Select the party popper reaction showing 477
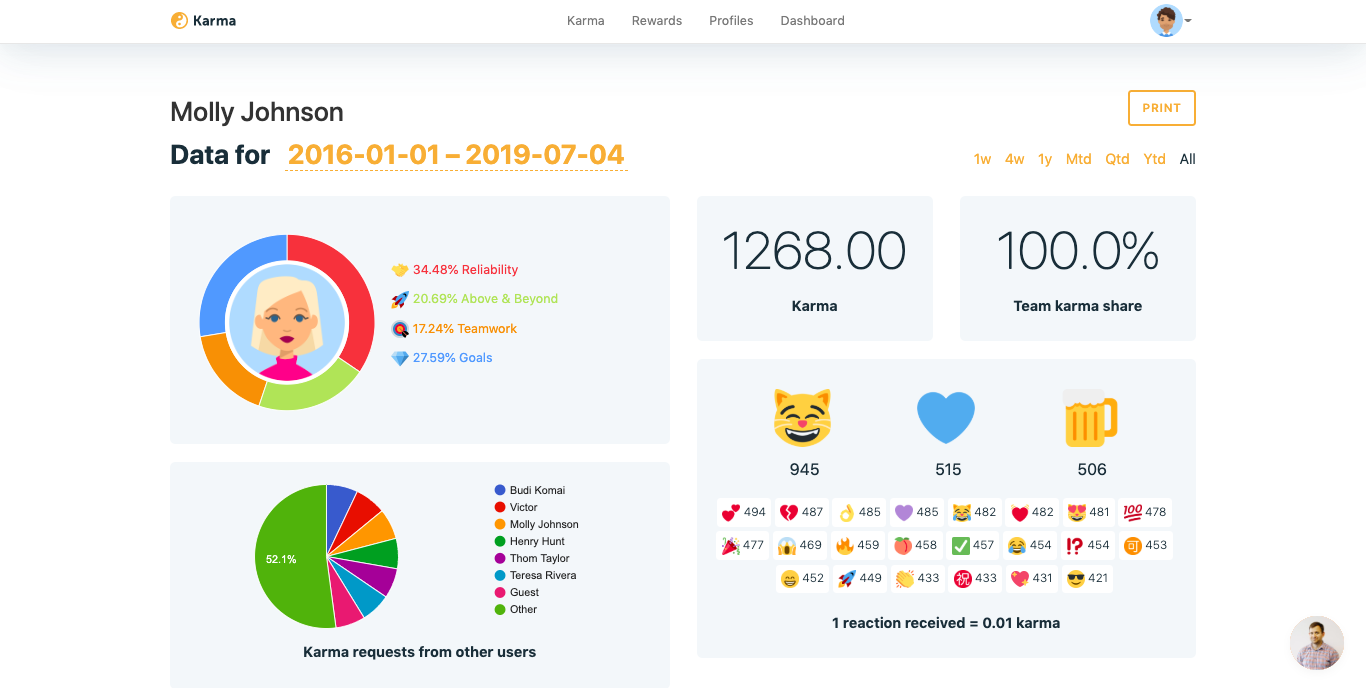 click(743, 545)
